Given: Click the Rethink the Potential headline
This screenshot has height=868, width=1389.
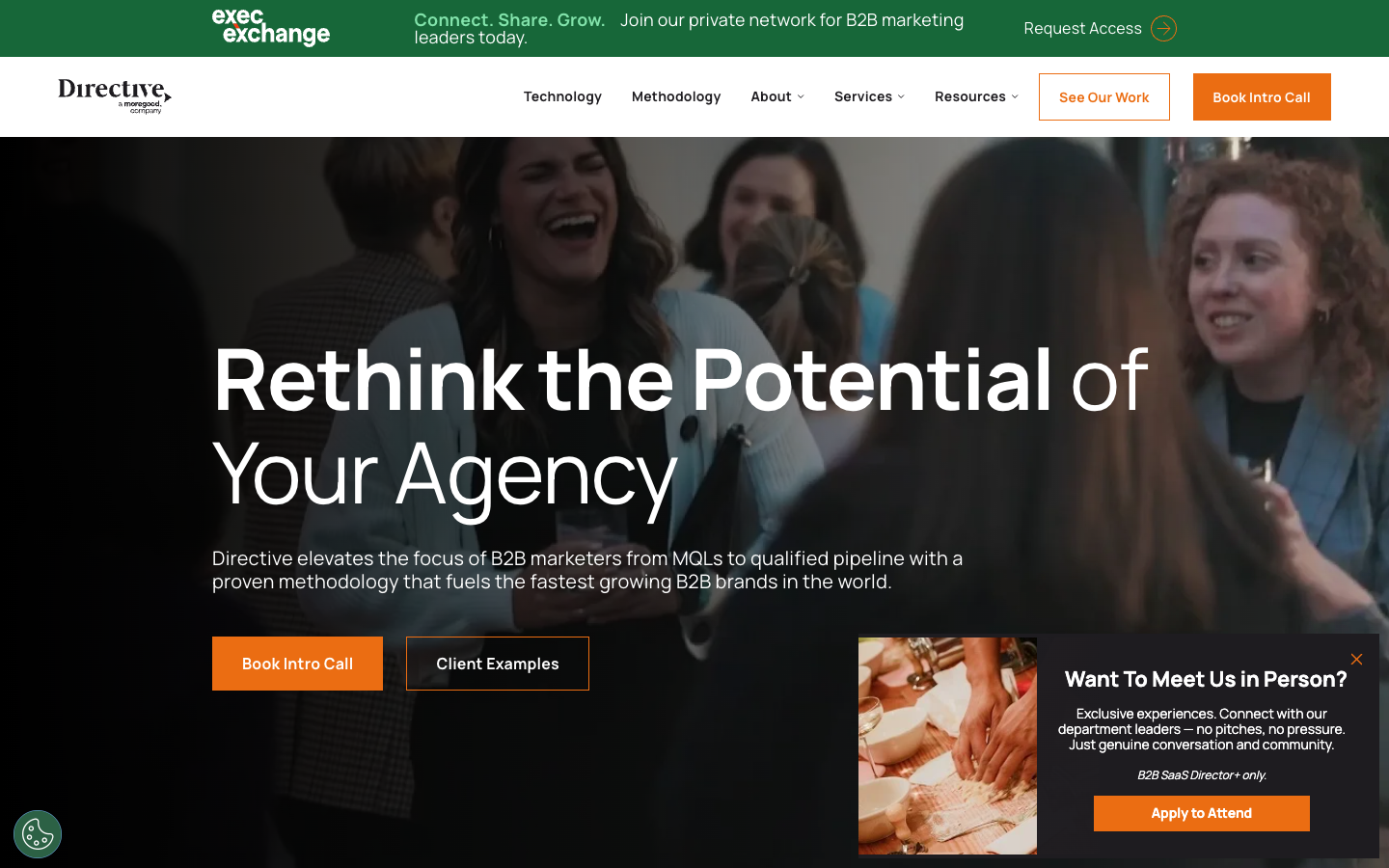Looking at the screenshot, I should coord(680,426).
